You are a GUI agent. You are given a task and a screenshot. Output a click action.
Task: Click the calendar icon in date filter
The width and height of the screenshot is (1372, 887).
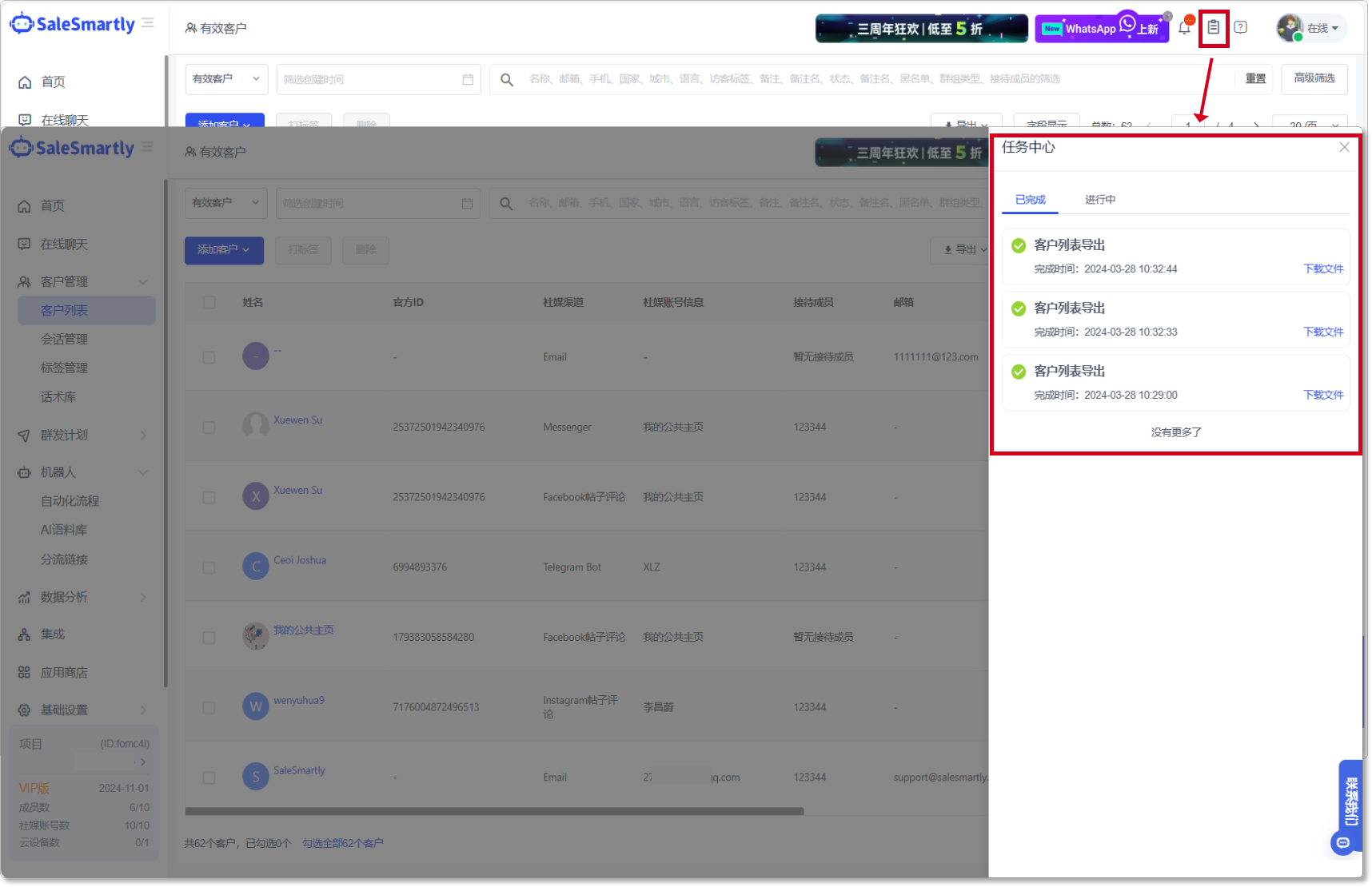pos(468,79)
